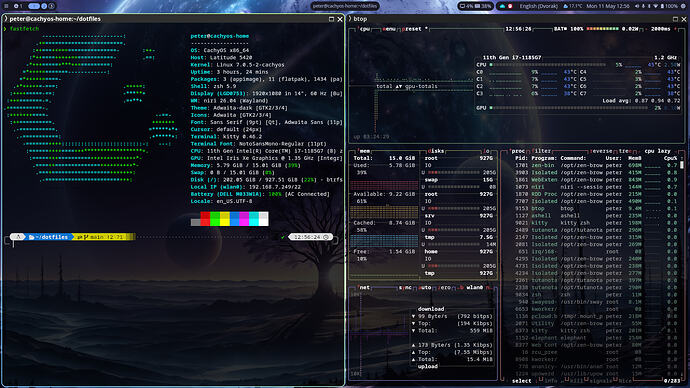The width and height of the screenshot is (690, 388).
Task: Click the red color block in fastfetch output
Action: (x=205, y=219)
